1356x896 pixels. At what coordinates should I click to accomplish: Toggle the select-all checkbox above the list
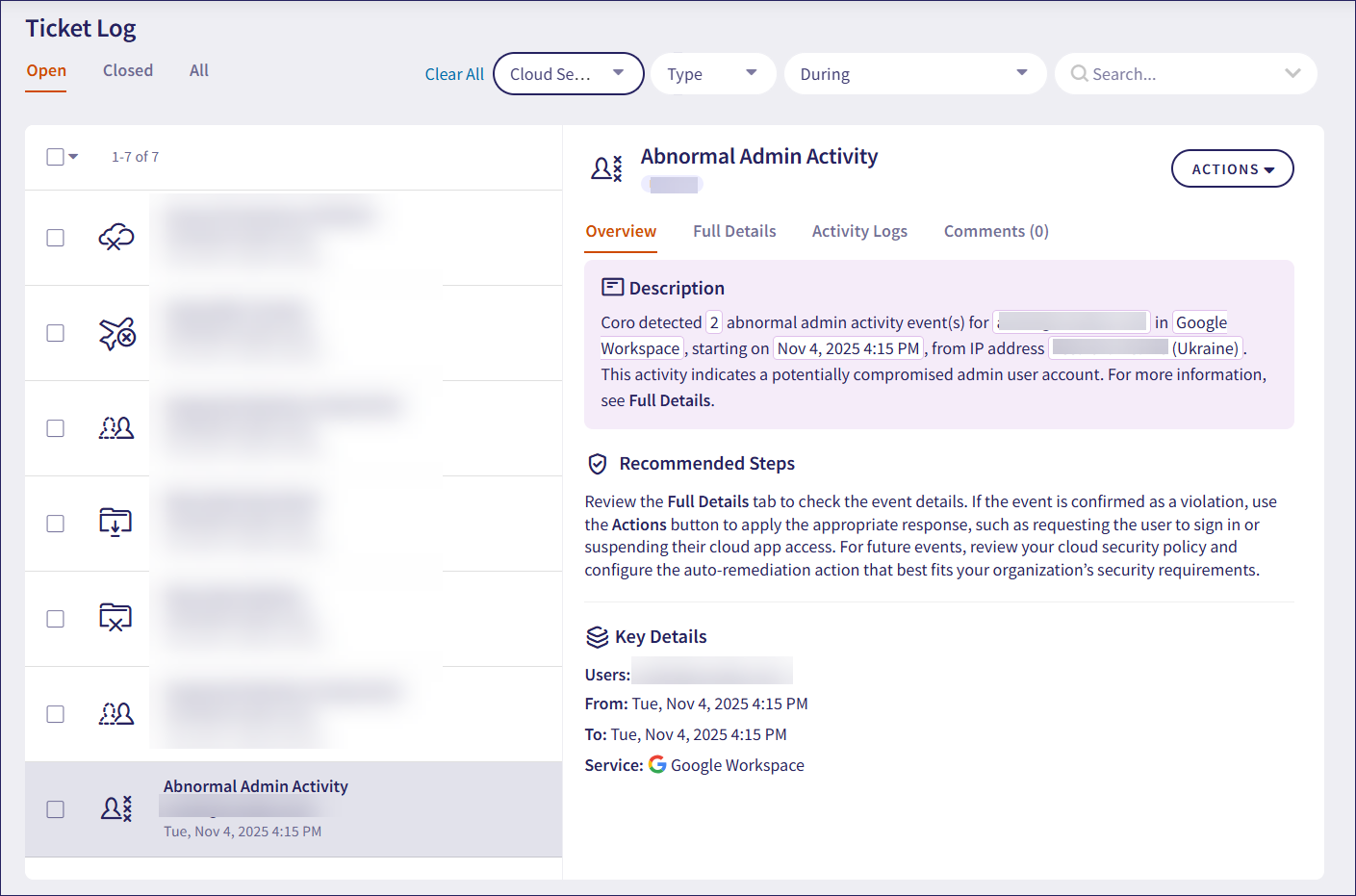[54, 156]
